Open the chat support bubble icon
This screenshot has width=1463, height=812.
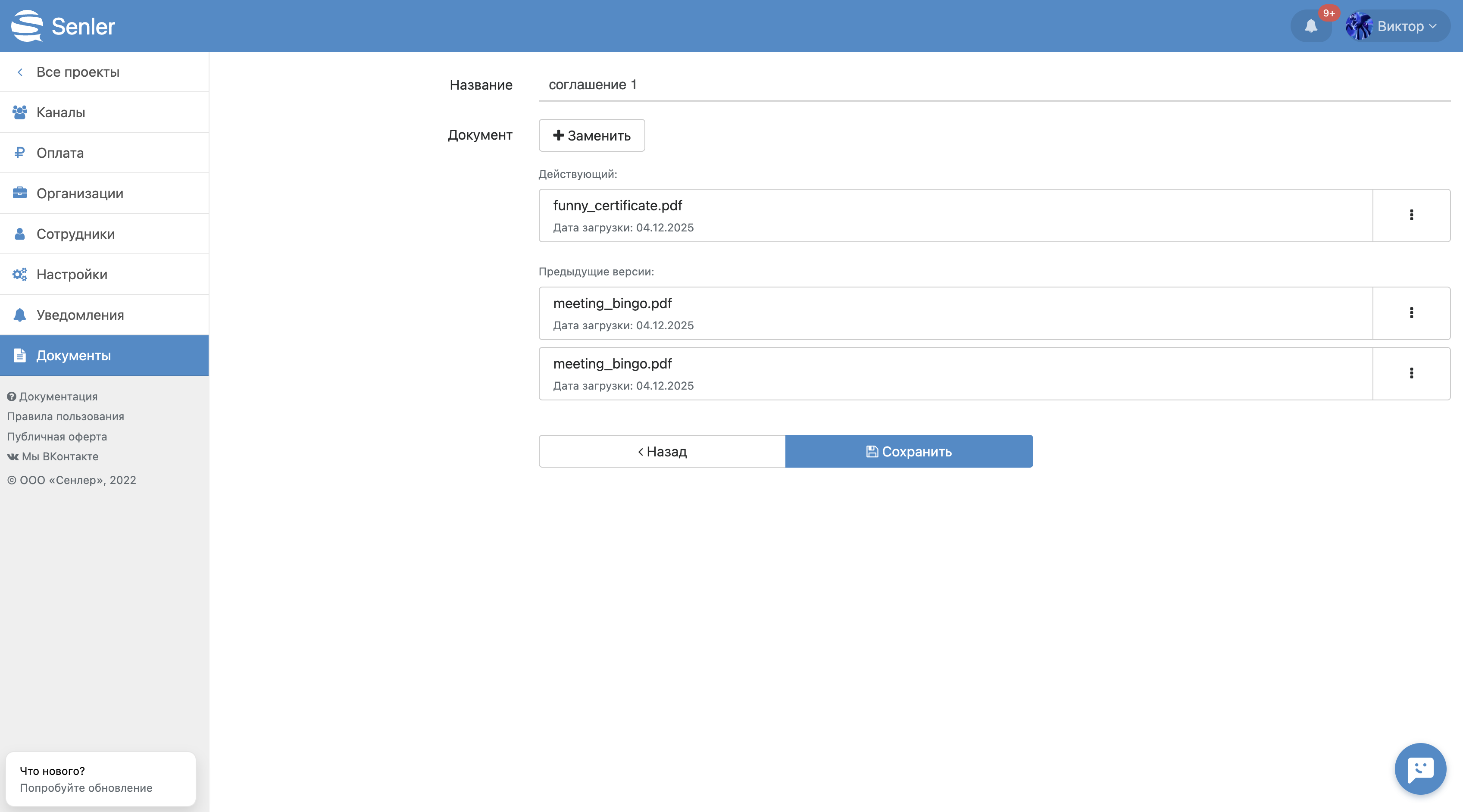(1420, 769)
